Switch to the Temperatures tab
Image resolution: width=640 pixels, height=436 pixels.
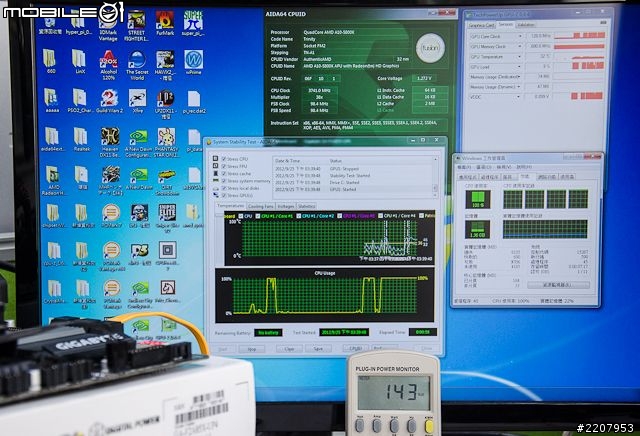point(231,206)
